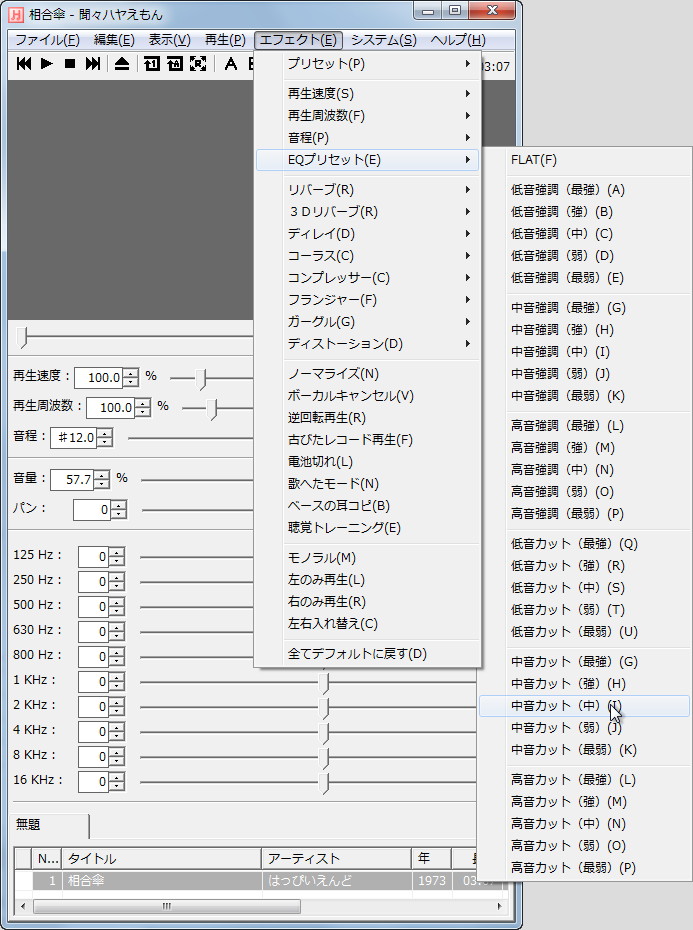Open the 表示(V) menu

169,40
